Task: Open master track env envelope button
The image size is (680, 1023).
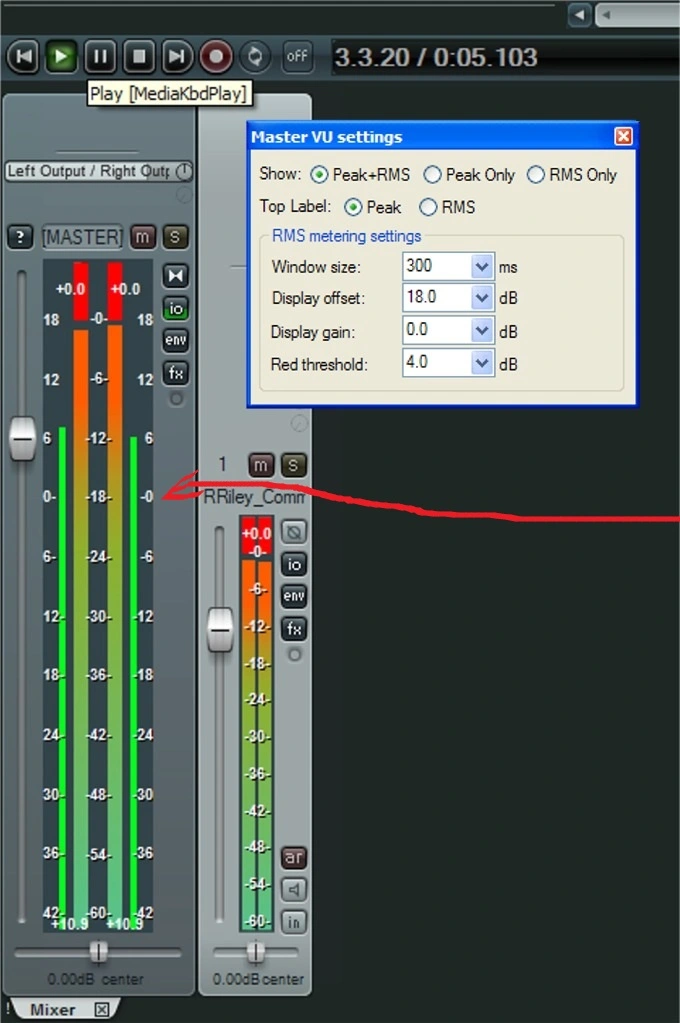Action: point(176,340)
